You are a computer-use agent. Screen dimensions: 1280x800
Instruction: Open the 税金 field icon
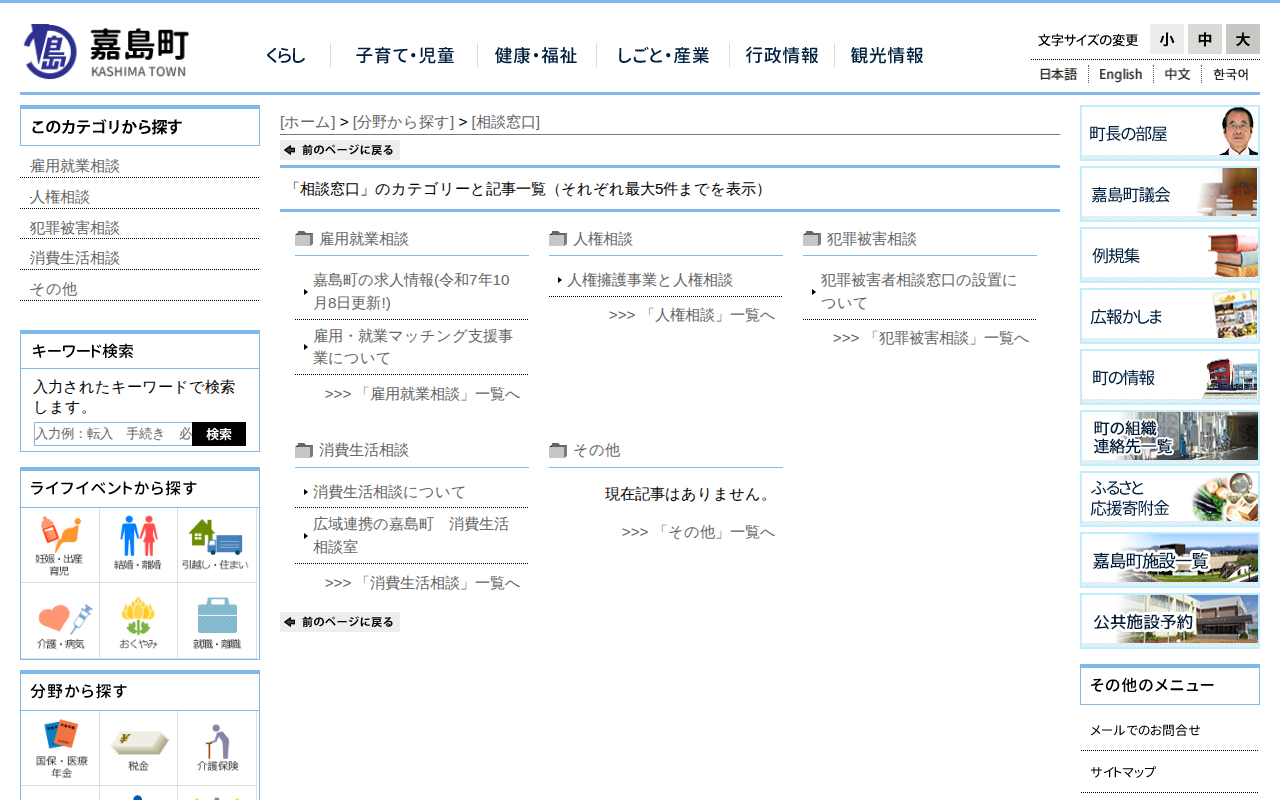coord(138,748)
